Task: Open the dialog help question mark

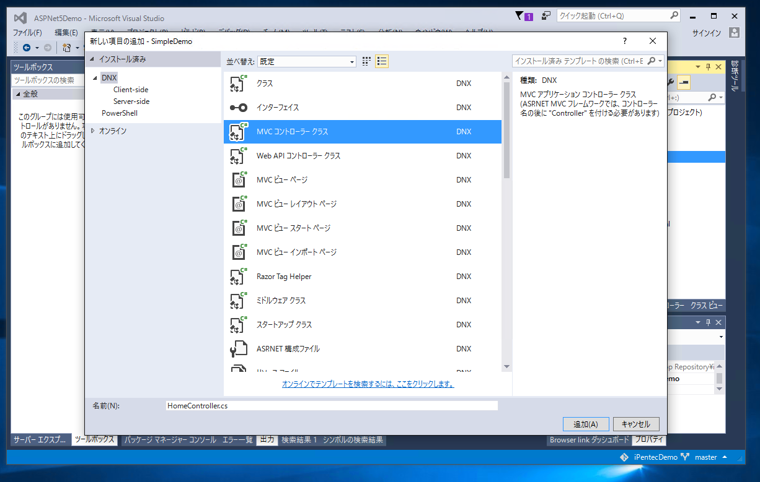Action: point(625,41)
